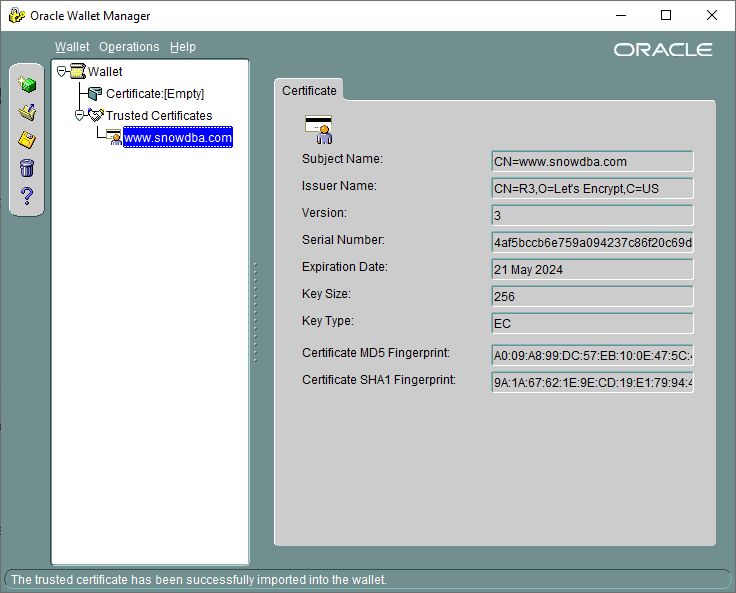Click the Key Size field showing 256
736x593 pixels.
tap(592, 296)
